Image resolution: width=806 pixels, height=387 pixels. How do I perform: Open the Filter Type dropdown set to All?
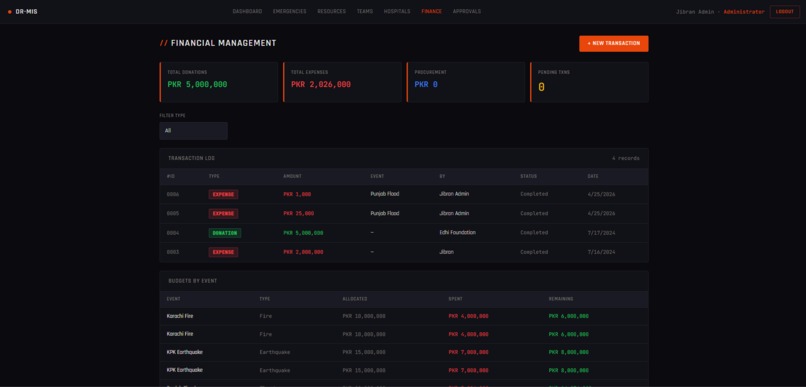point(193,131)
